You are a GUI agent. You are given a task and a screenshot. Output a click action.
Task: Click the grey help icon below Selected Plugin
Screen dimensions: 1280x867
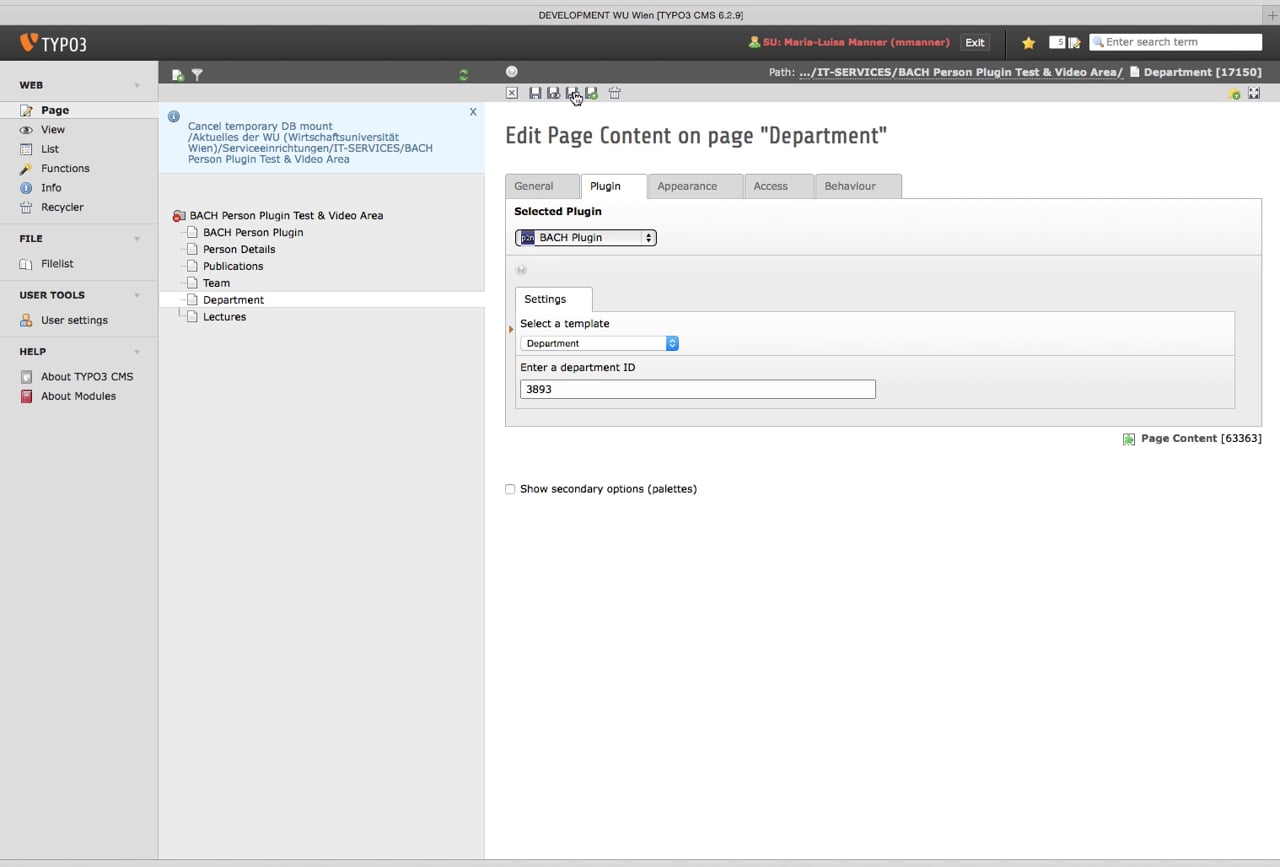(521, 270)
